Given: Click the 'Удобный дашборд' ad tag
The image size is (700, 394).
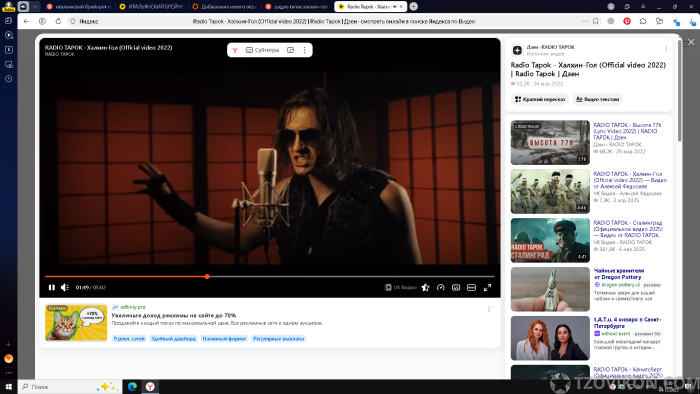Looking at the screenshot, I should [x=174, y=339].
